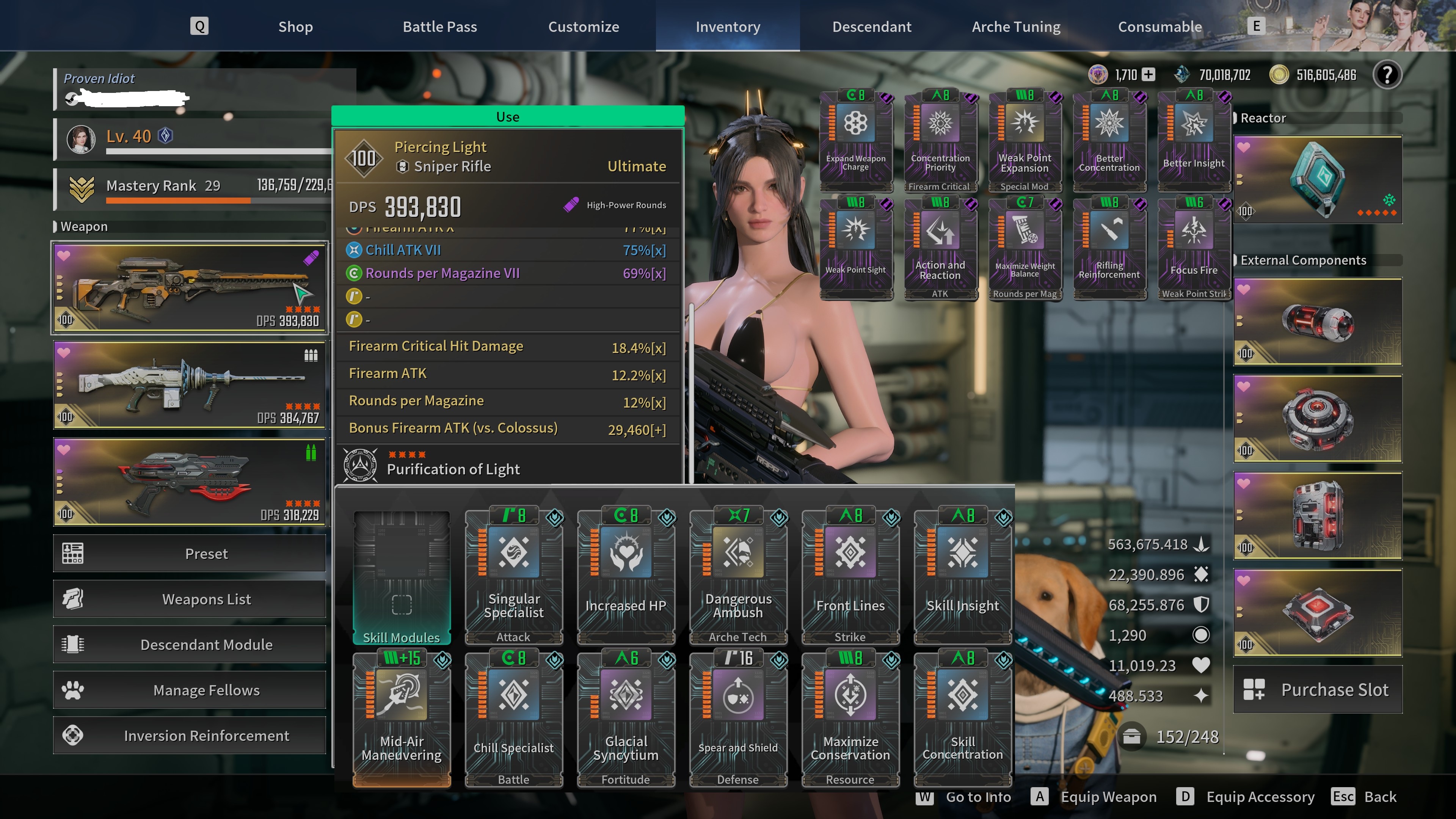This screenshot has width=1456, height=819.
Task: Select the second weapon with DPS 384,767
Action: (190, 385)
